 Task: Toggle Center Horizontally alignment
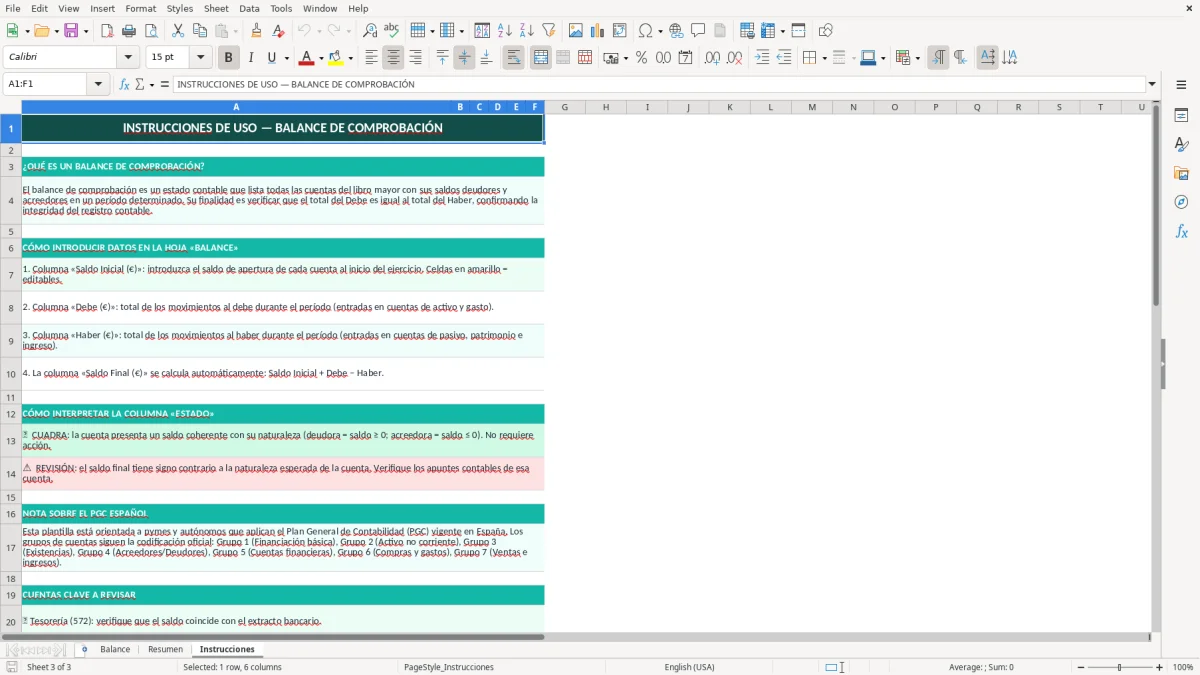coord(393,58)
